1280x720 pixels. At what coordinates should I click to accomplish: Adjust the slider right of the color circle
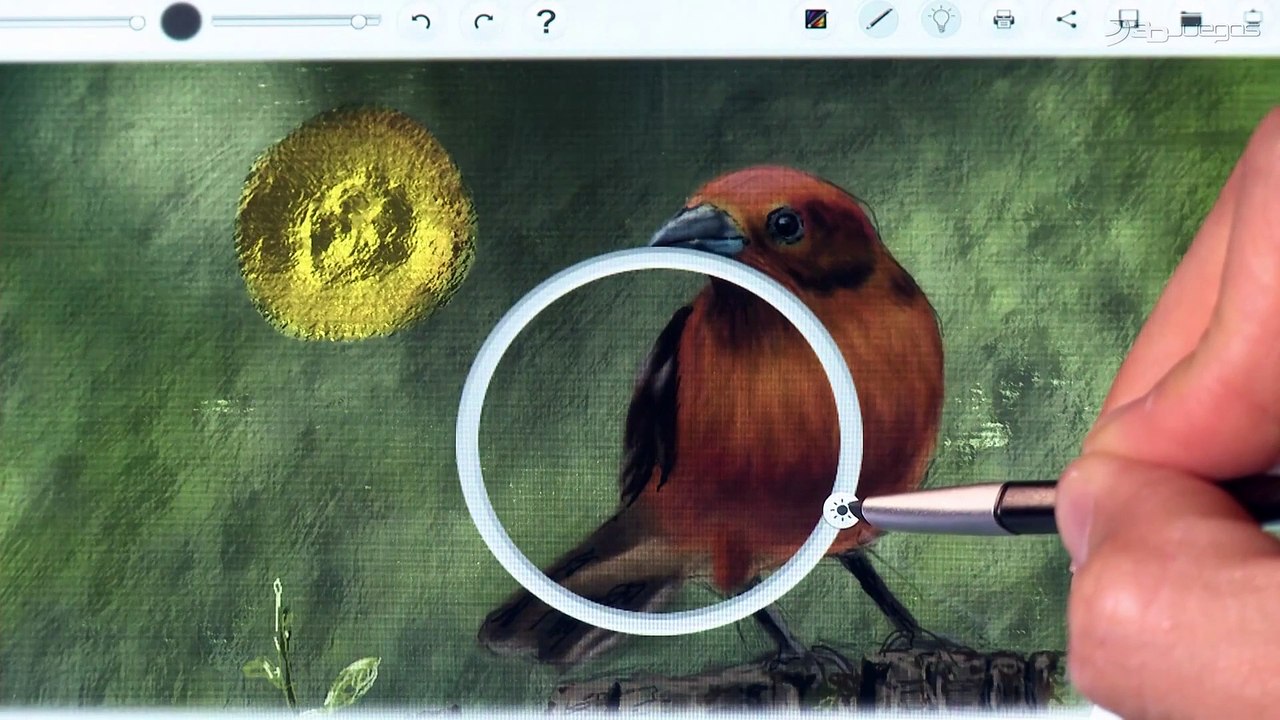click(x=296, y=21)
